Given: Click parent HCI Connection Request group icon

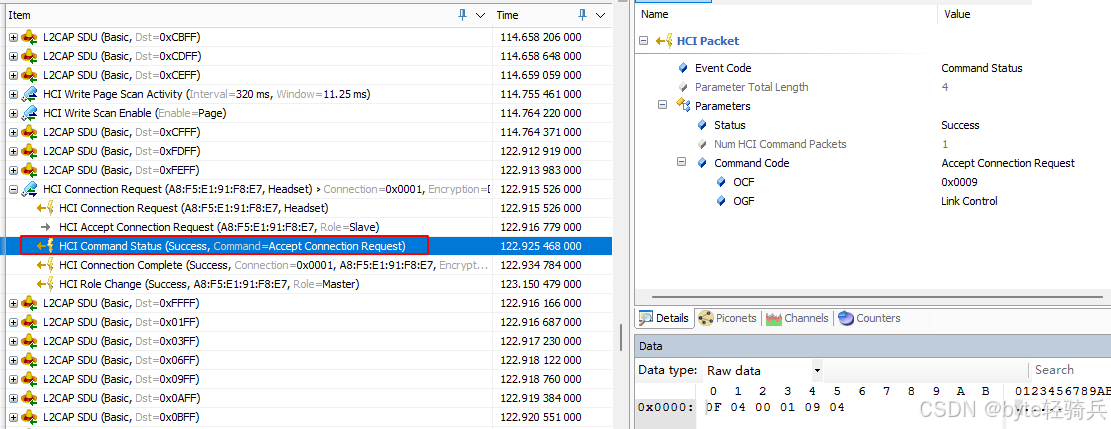Looking at the screenshot, I should click(x=29, y=189).
